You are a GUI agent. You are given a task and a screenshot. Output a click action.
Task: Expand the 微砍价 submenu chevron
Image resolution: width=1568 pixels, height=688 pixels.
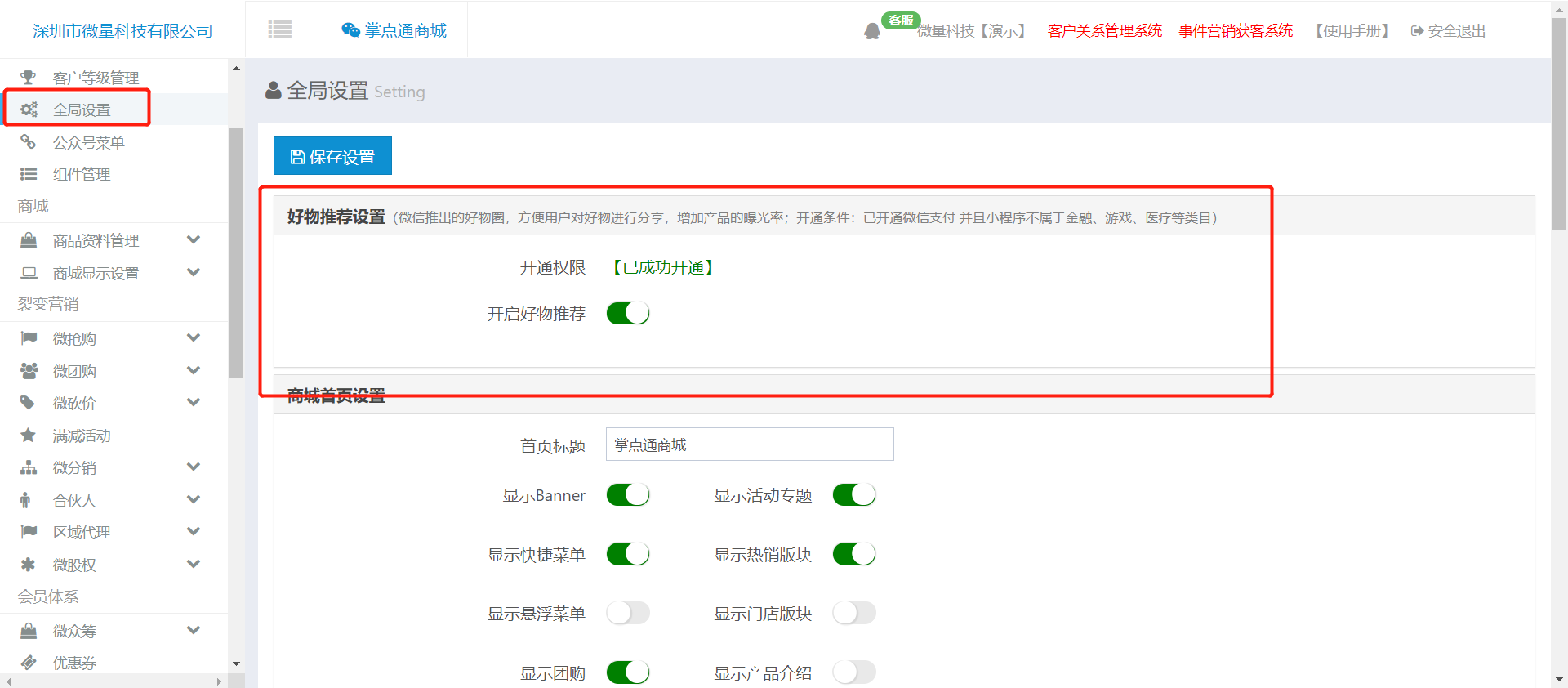point(194,402)
